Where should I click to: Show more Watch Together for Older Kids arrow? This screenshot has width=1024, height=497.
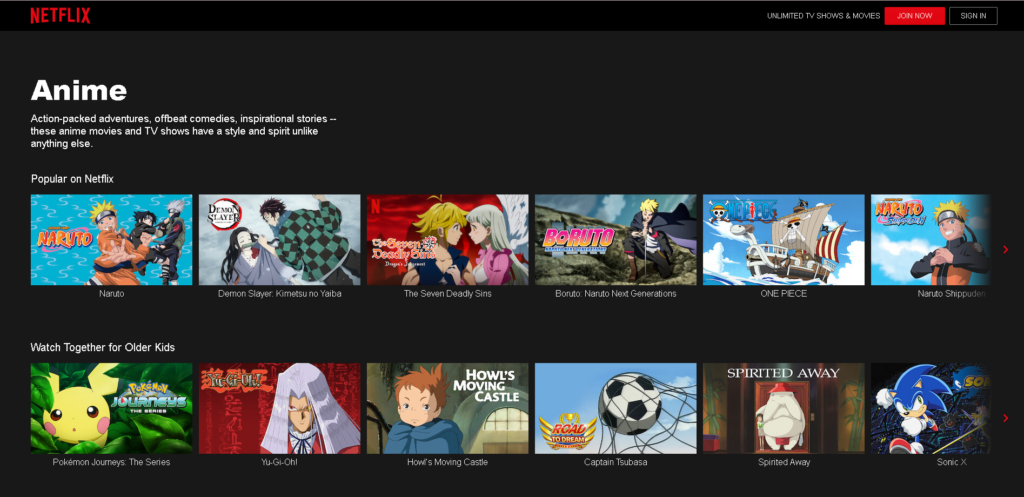tap(1005, 418)
